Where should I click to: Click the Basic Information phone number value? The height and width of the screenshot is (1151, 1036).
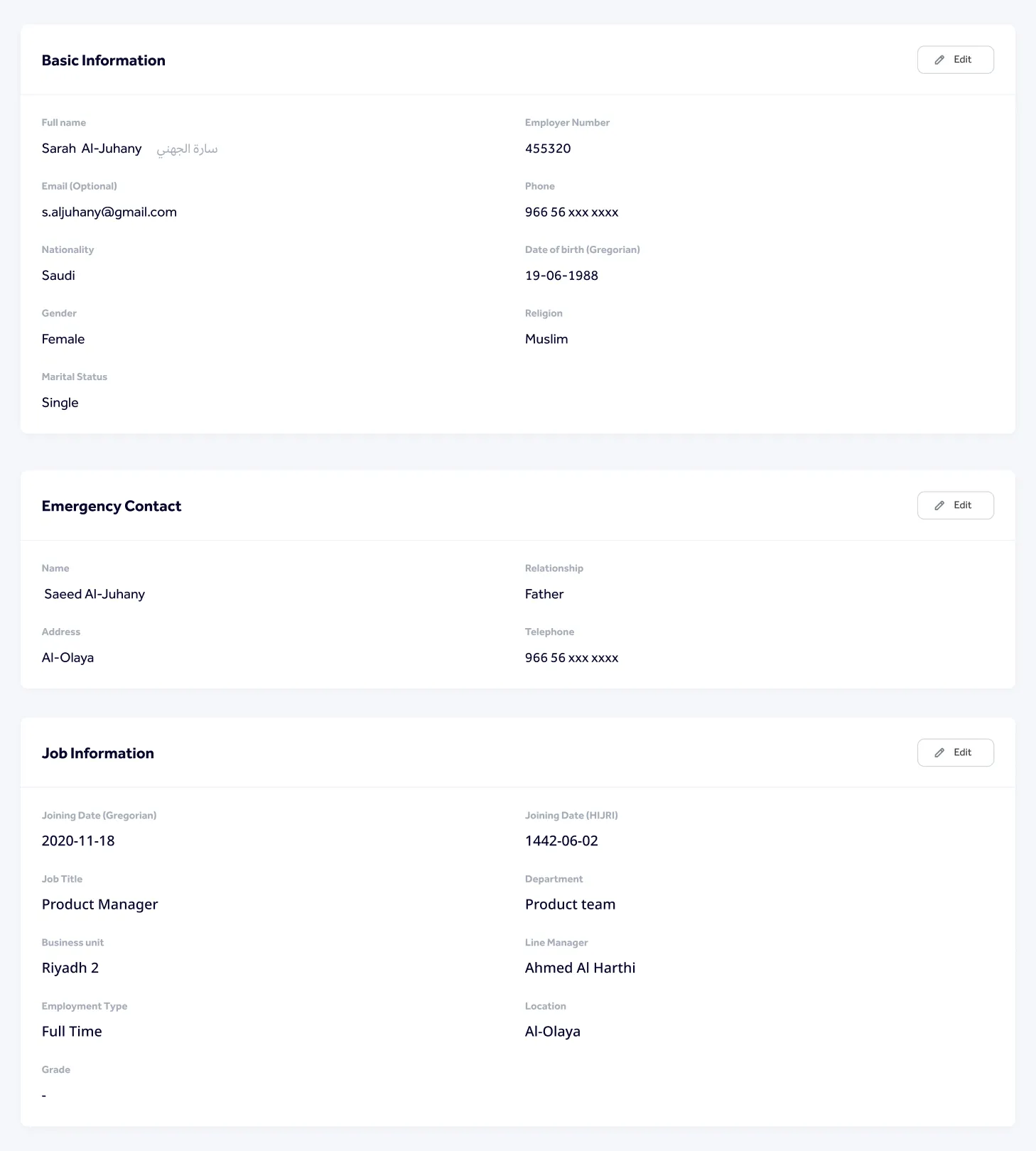click(x=571, y=212)
